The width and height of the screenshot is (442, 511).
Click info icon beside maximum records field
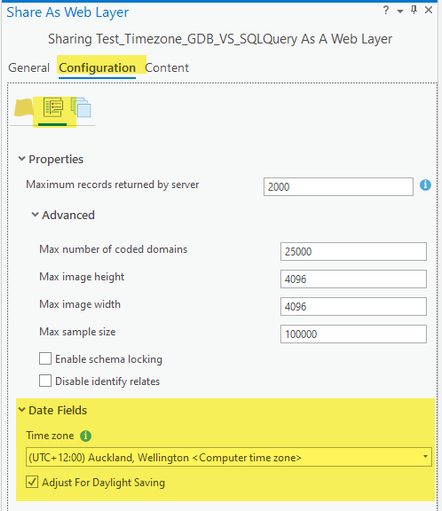(x=425, y=185)
